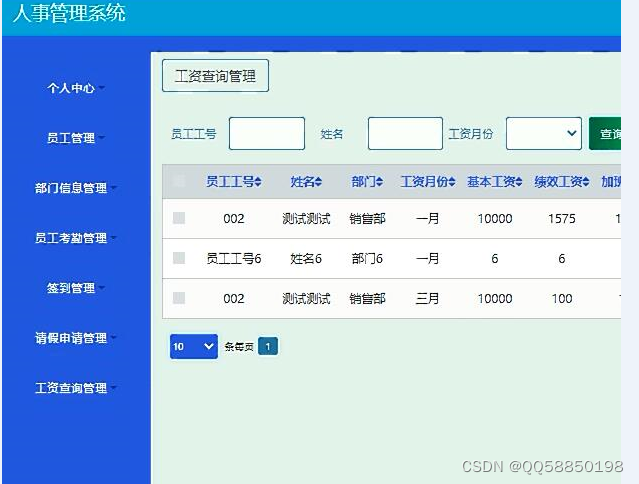Expand 个人中心 sidebar menu
639x484 pixels.
pyautogui.click(x=76, y=88)
